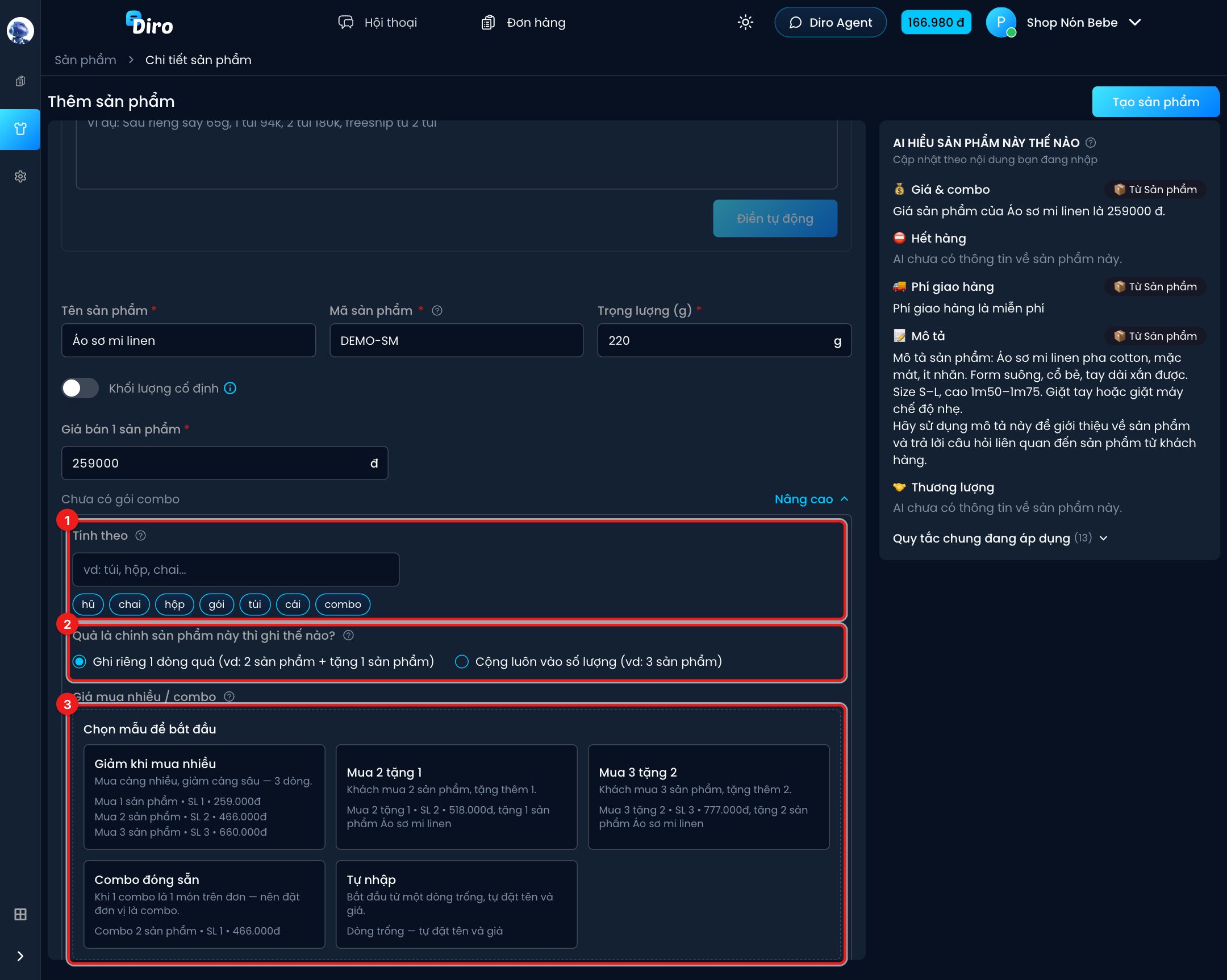Click Tạo sản phẩm button
Screen dimensions: 1227x980
point(1155,102)
